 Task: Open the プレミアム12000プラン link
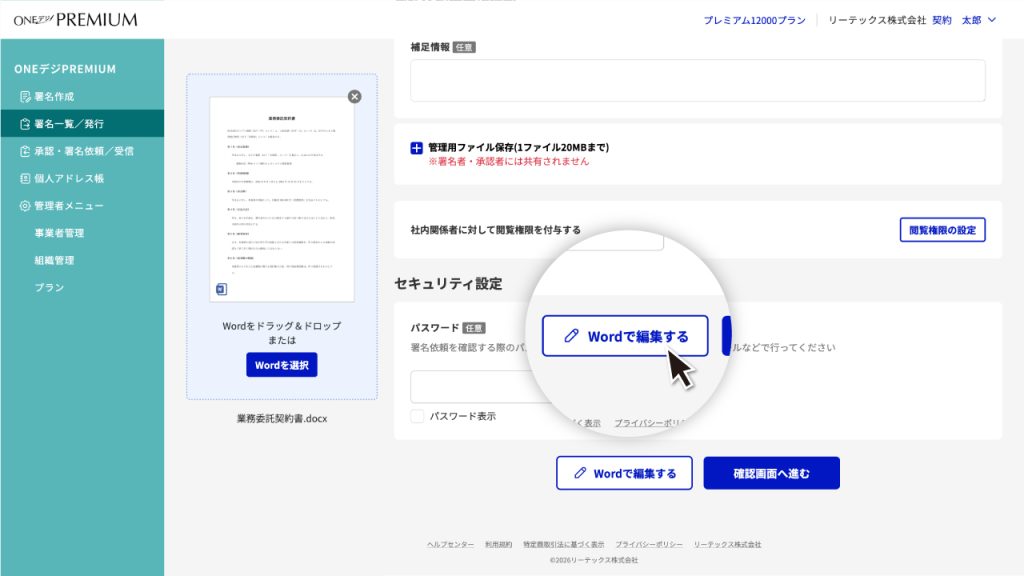click(x=754, y=20)
